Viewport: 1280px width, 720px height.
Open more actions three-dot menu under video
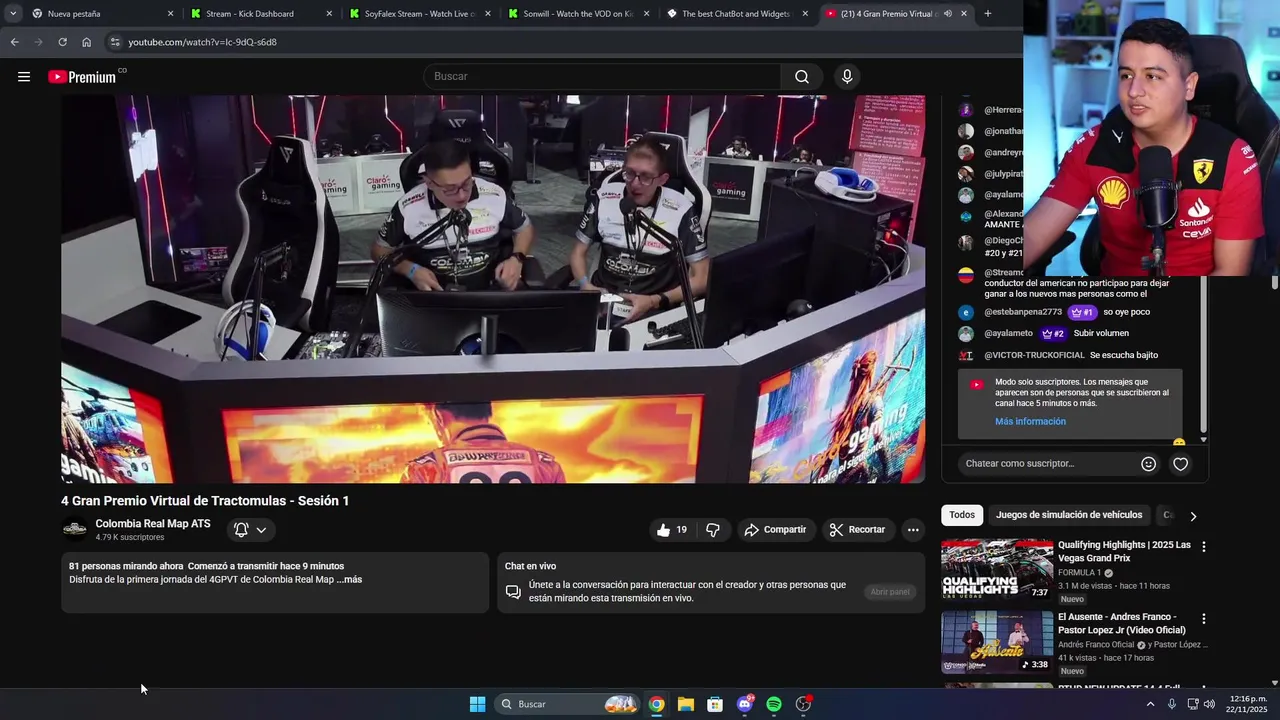(x=913, y=530)
